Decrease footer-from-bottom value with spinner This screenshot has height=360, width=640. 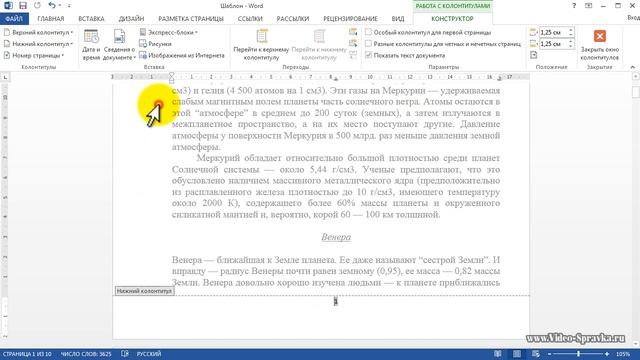[x=571, y=46]
